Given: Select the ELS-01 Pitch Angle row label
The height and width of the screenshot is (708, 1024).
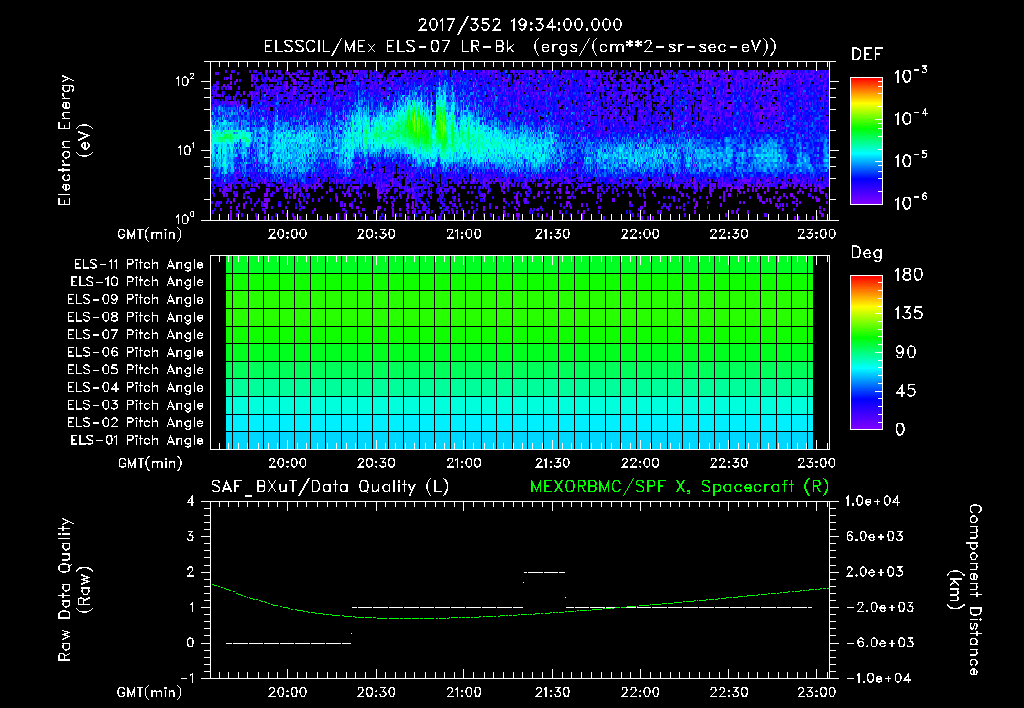Looking at the screenshot, I should 137,440.
